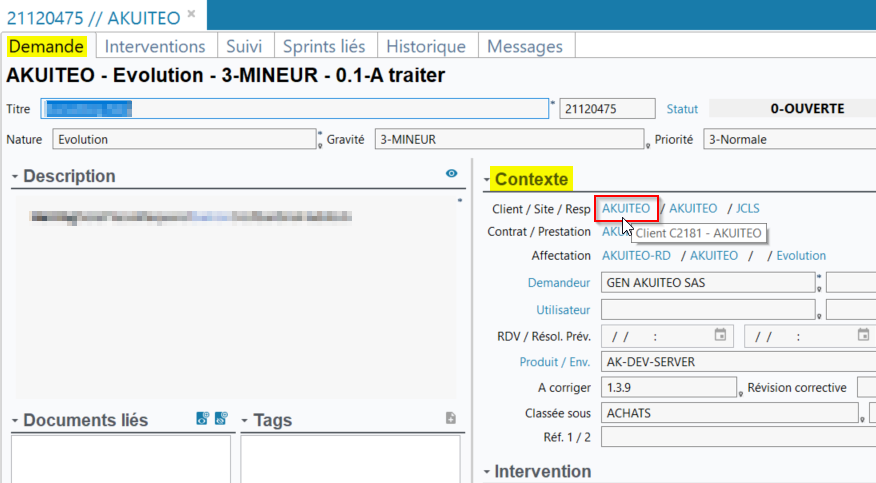Open the Nature field showing Evolution
Screen dimensions: 876x483
coord(184,139)
